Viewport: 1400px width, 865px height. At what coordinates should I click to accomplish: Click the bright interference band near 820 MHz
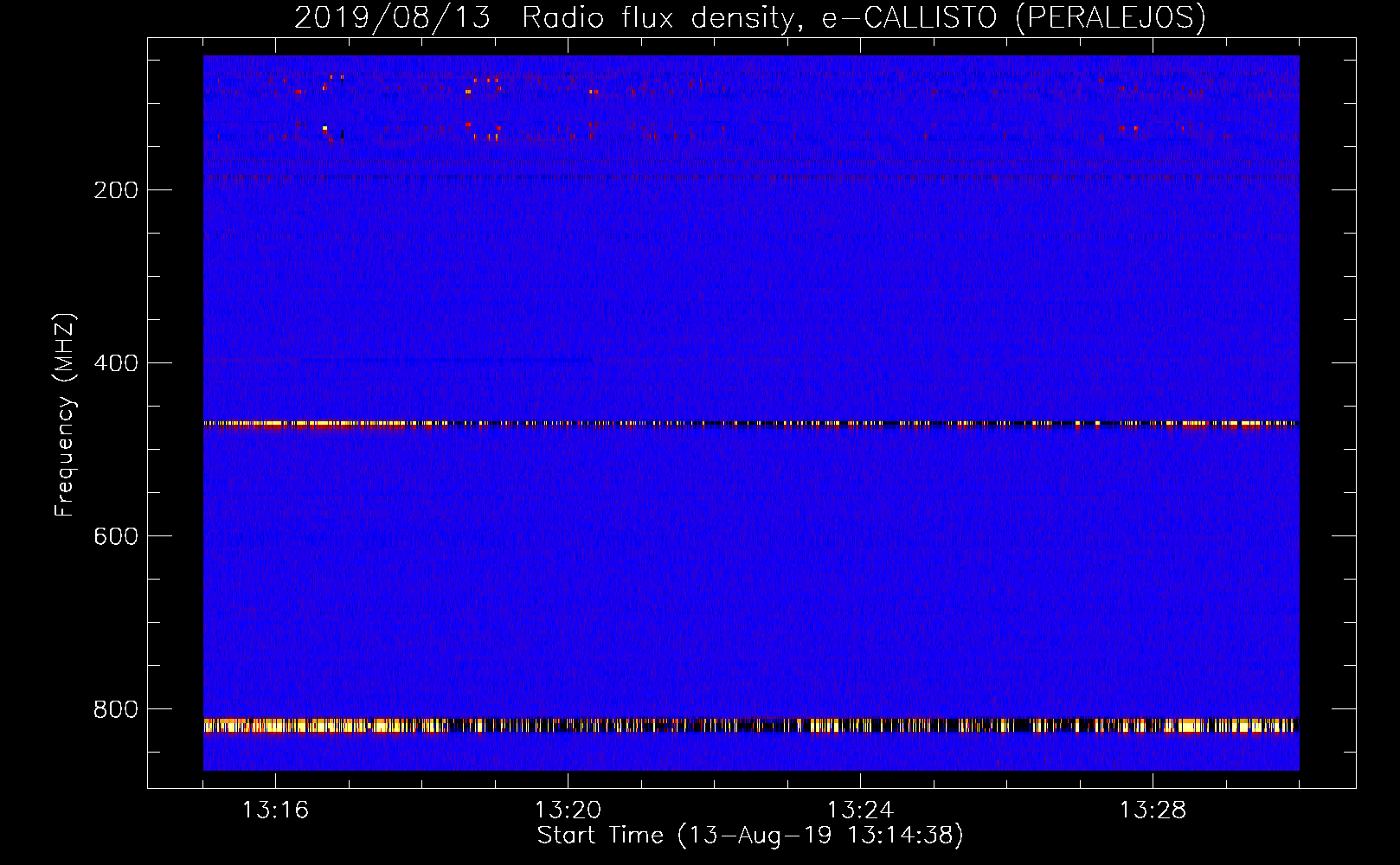[x=751, y=725]
